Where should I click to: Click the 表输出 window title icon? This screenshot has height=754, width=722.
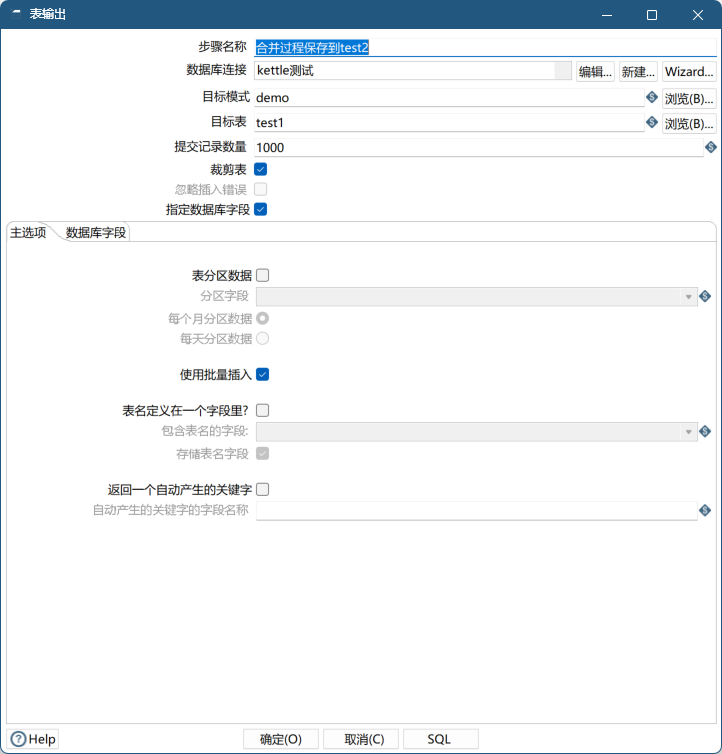point(15,15)
